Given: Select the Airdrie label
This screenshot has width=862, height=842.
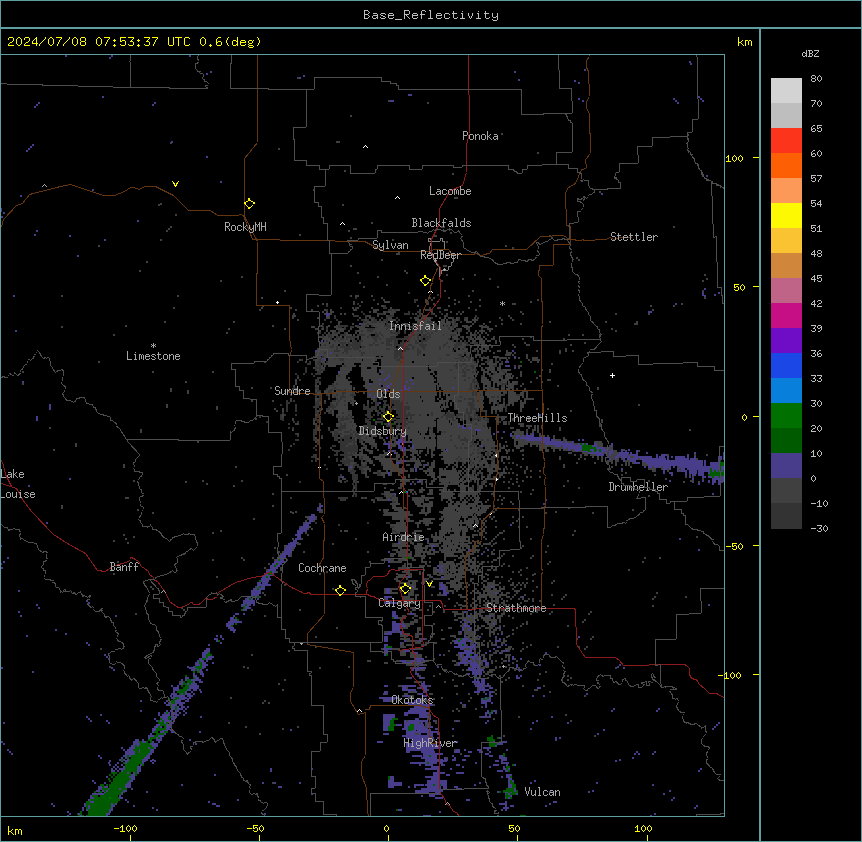Looking at the screenshot, I should point(403,537).
